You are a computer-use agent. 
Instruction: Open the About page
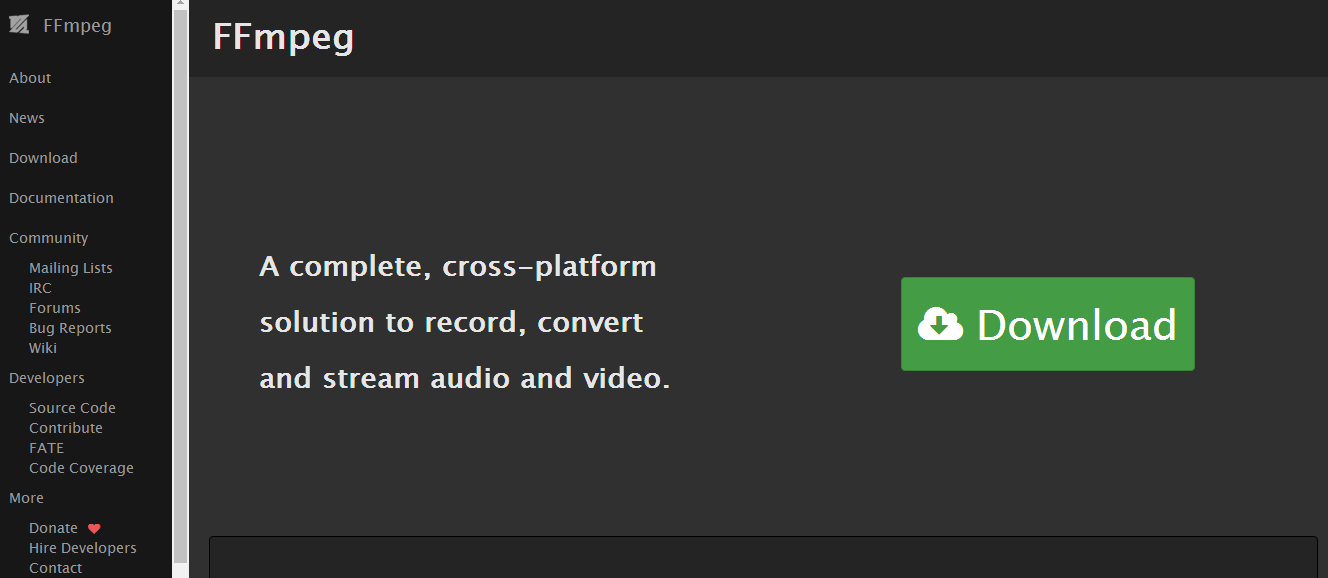point(30,78)
